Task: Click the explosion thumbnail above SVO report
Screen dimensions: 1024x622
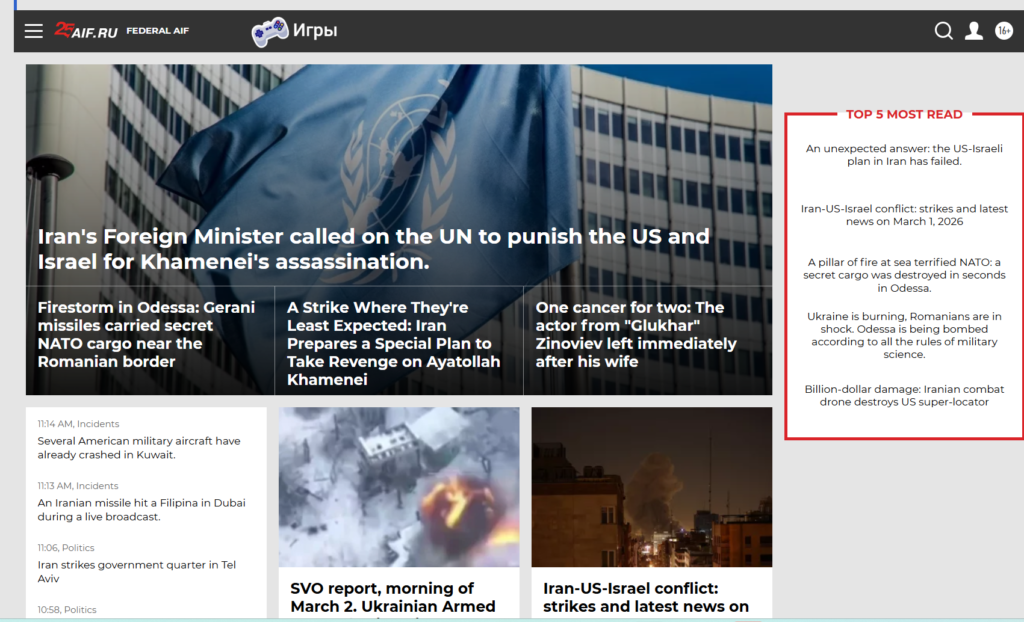Action: pos(399,487)
